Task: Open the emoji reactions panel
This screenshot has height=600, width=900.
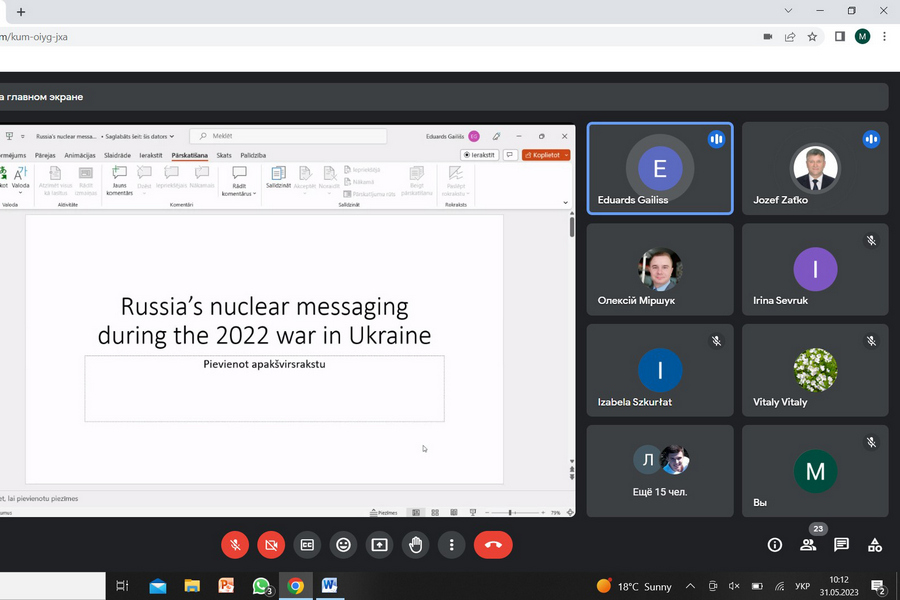Action: pyautogui.click(x=343, y=545)
